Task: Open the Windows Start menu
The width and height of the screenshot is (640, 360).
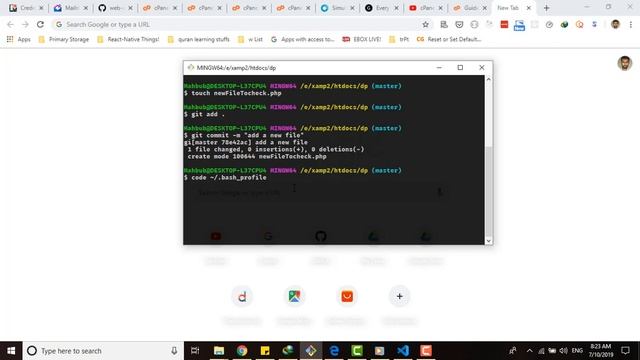Action: click(11, 351)
